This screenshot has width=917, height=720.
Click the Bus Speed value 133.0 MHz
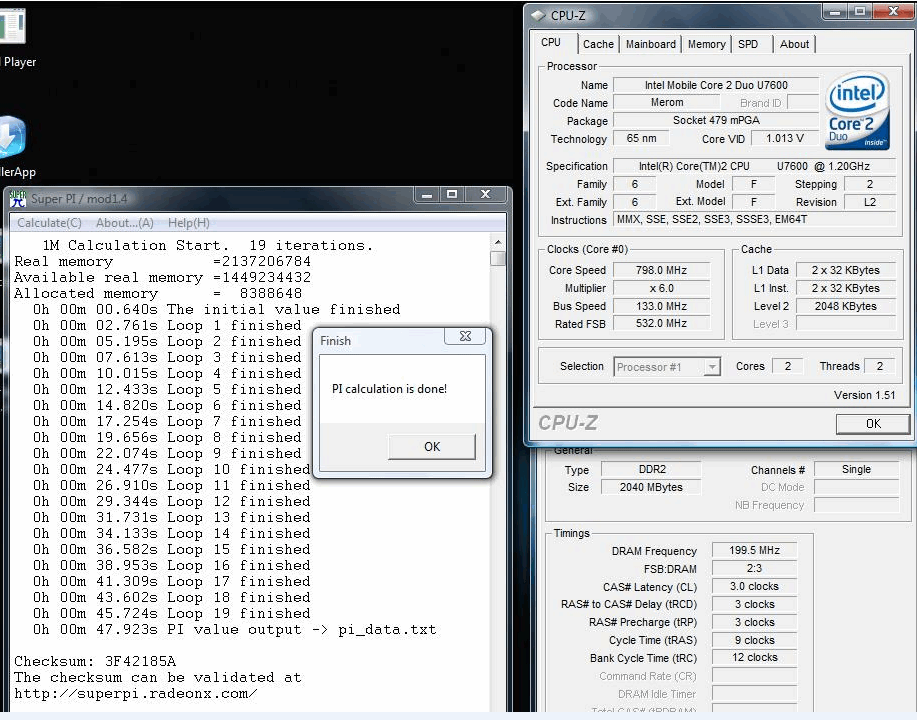(x=661, y=306)
